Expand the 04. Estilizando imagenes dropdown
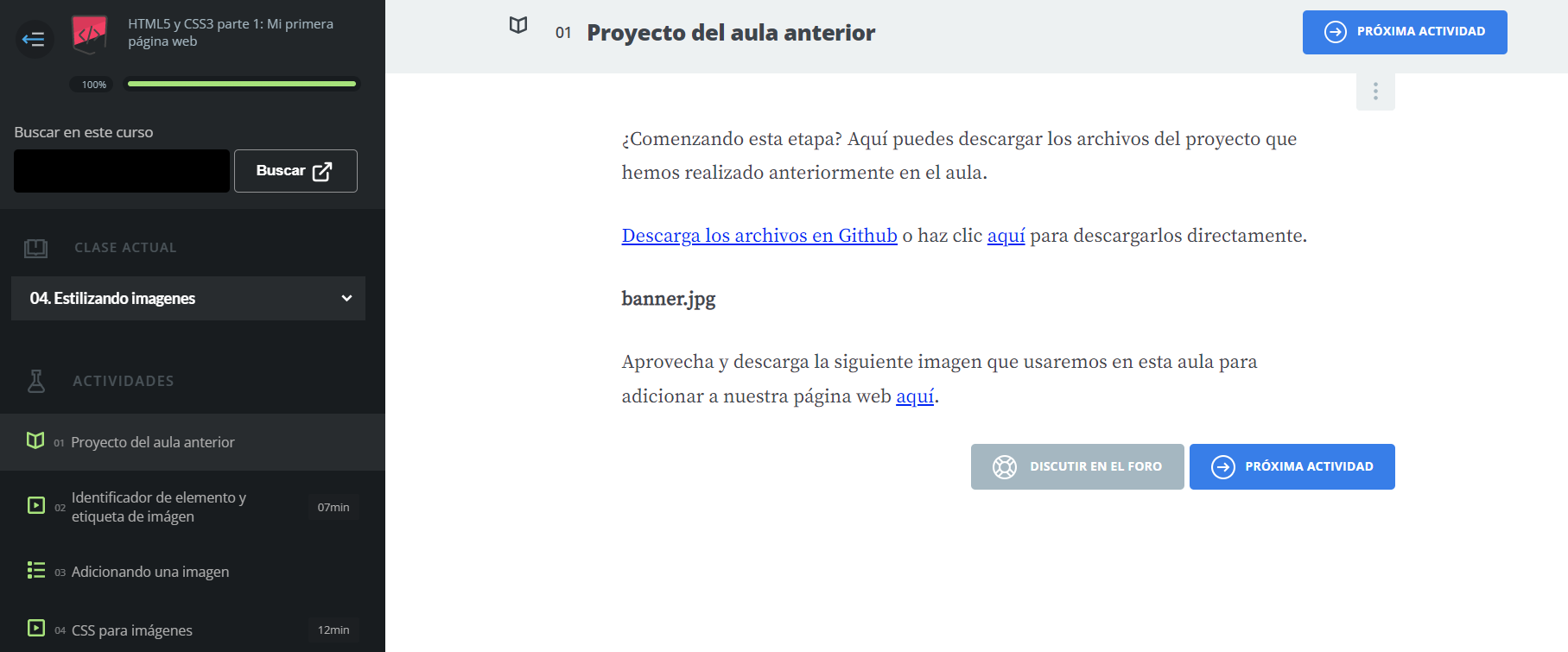Image resolution: width=1568 pixels, height=652 pixels. click(188, 298)
